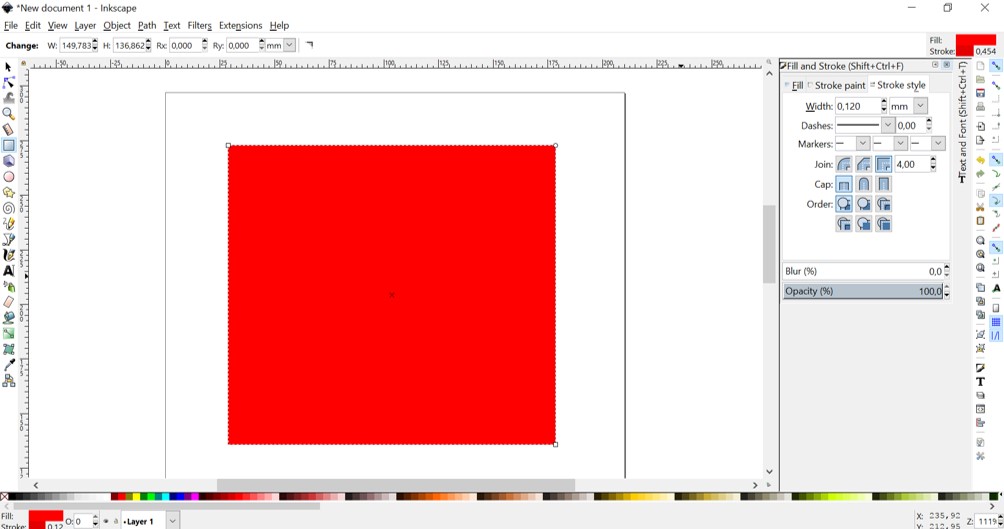Viewport: 1004px width, 529px height.
Task: Open the File menu
Action: pos(11,26)
